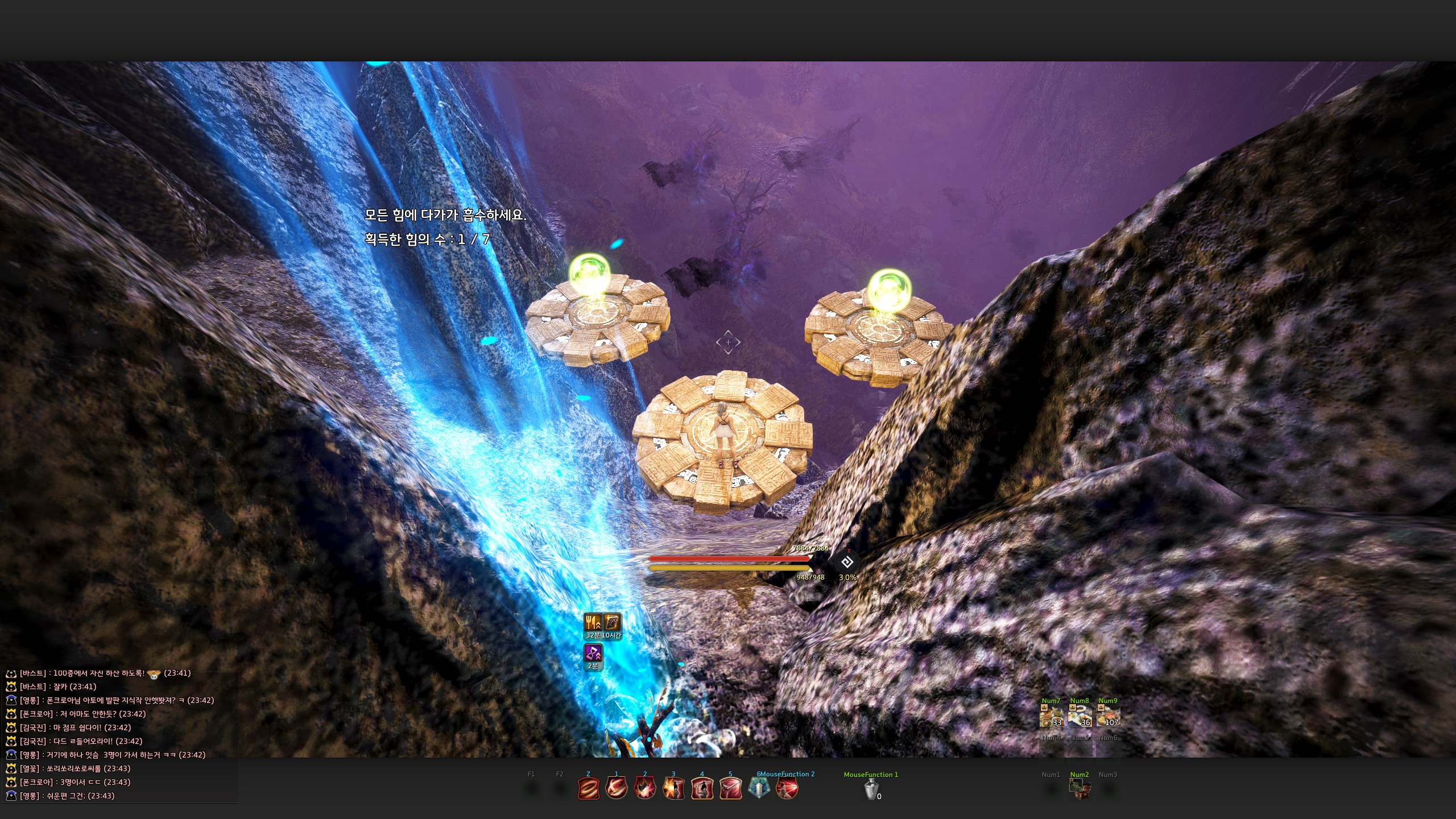
Task: Click the emoticon in the 100층에서 chat message
Action: click(x=154, y=674)
